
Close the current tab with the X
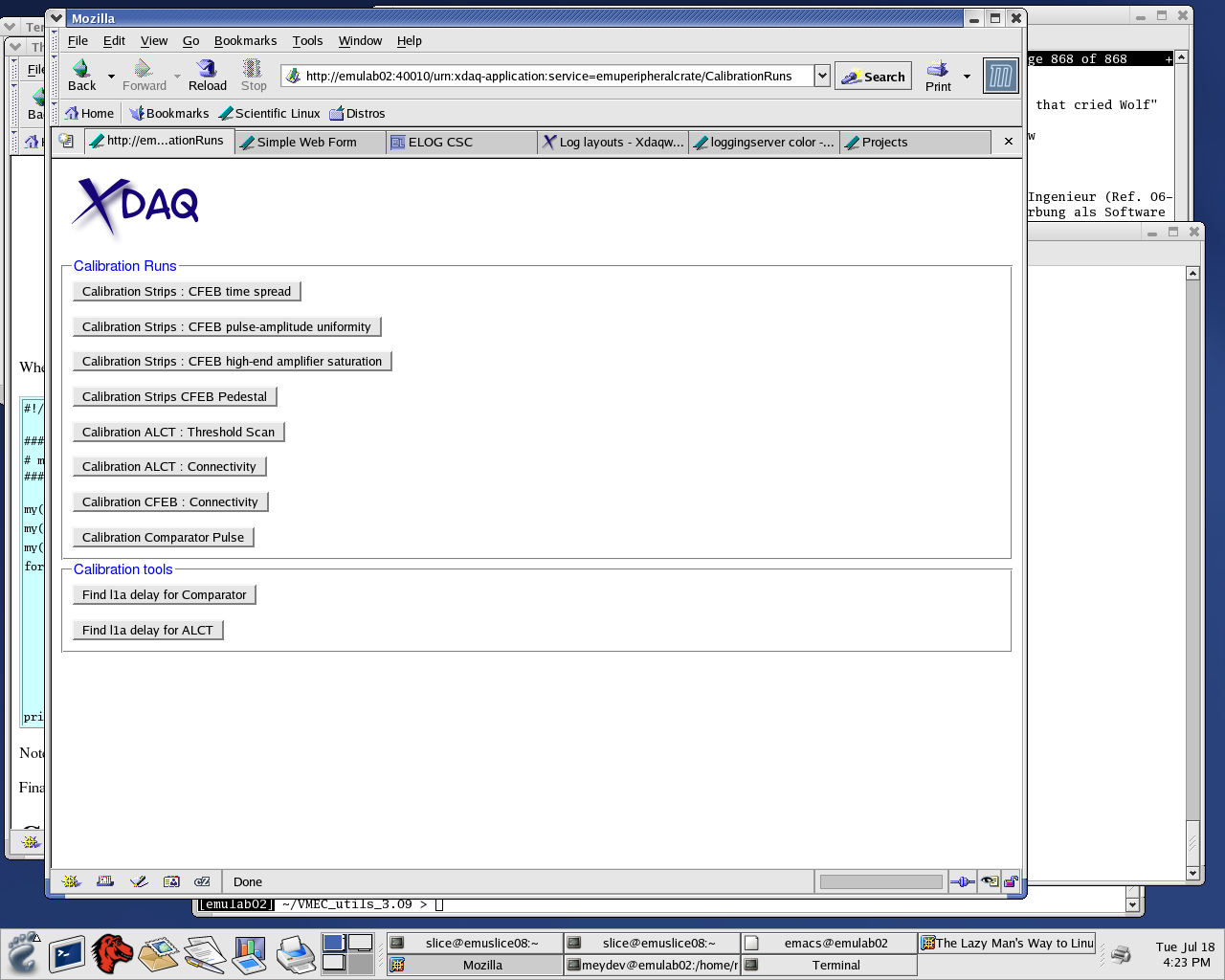point(1008,142)
